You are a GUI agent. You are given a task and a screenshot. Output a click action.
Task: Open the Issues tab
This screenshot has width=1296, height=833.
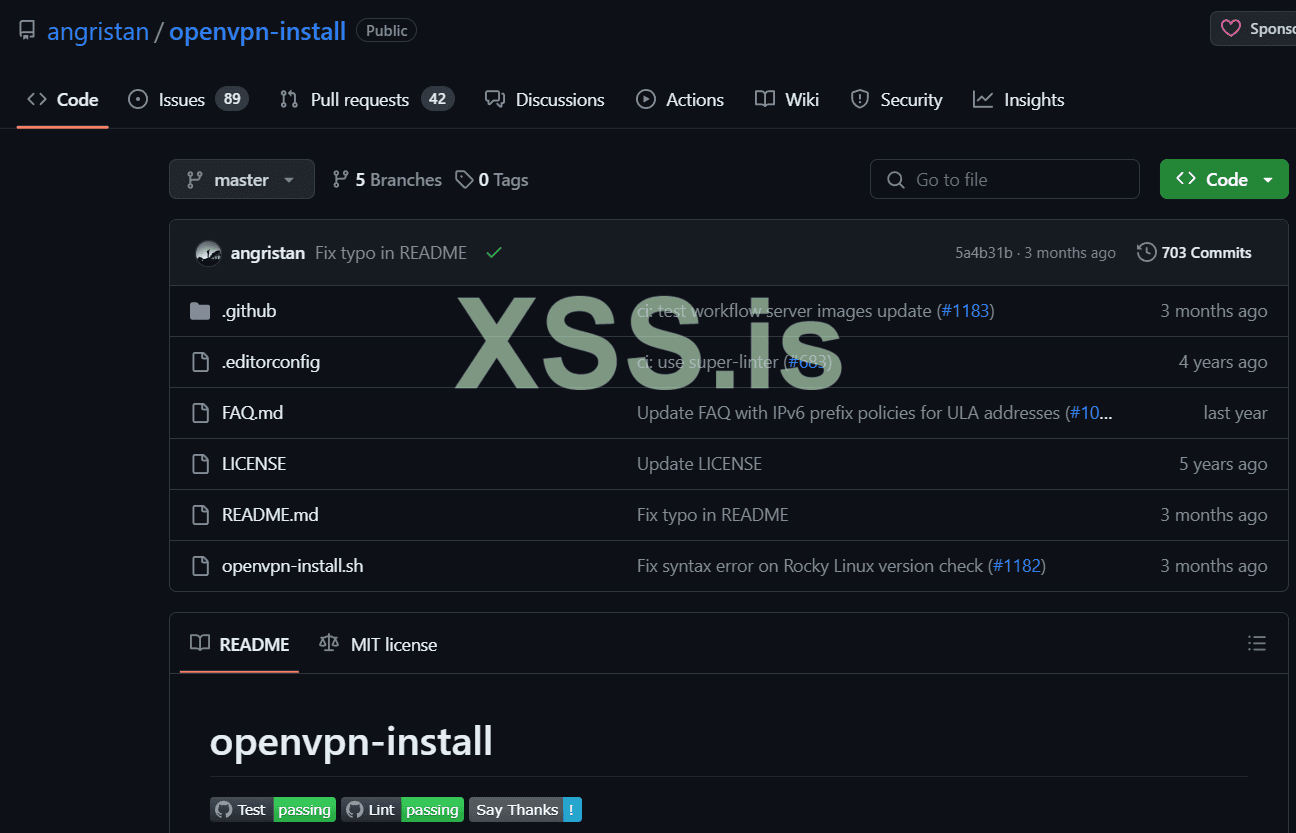187,100
